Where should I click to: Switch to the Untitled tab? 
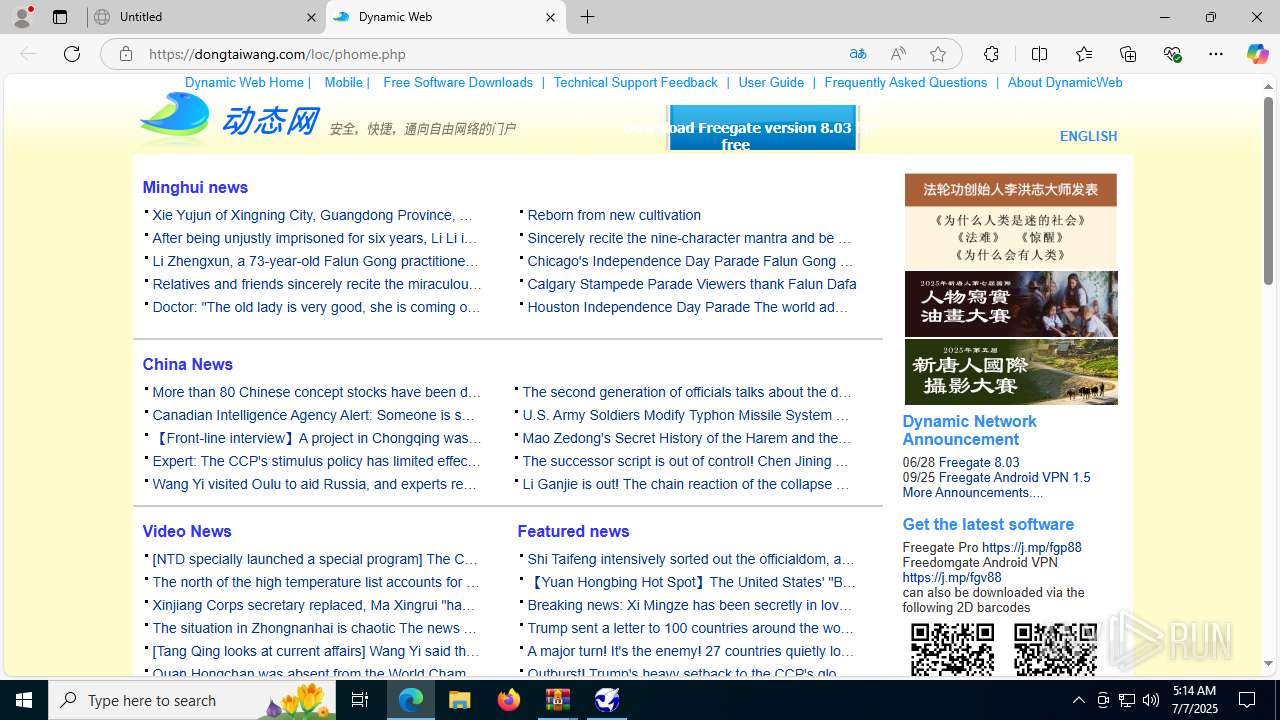[x=206, y=17]
